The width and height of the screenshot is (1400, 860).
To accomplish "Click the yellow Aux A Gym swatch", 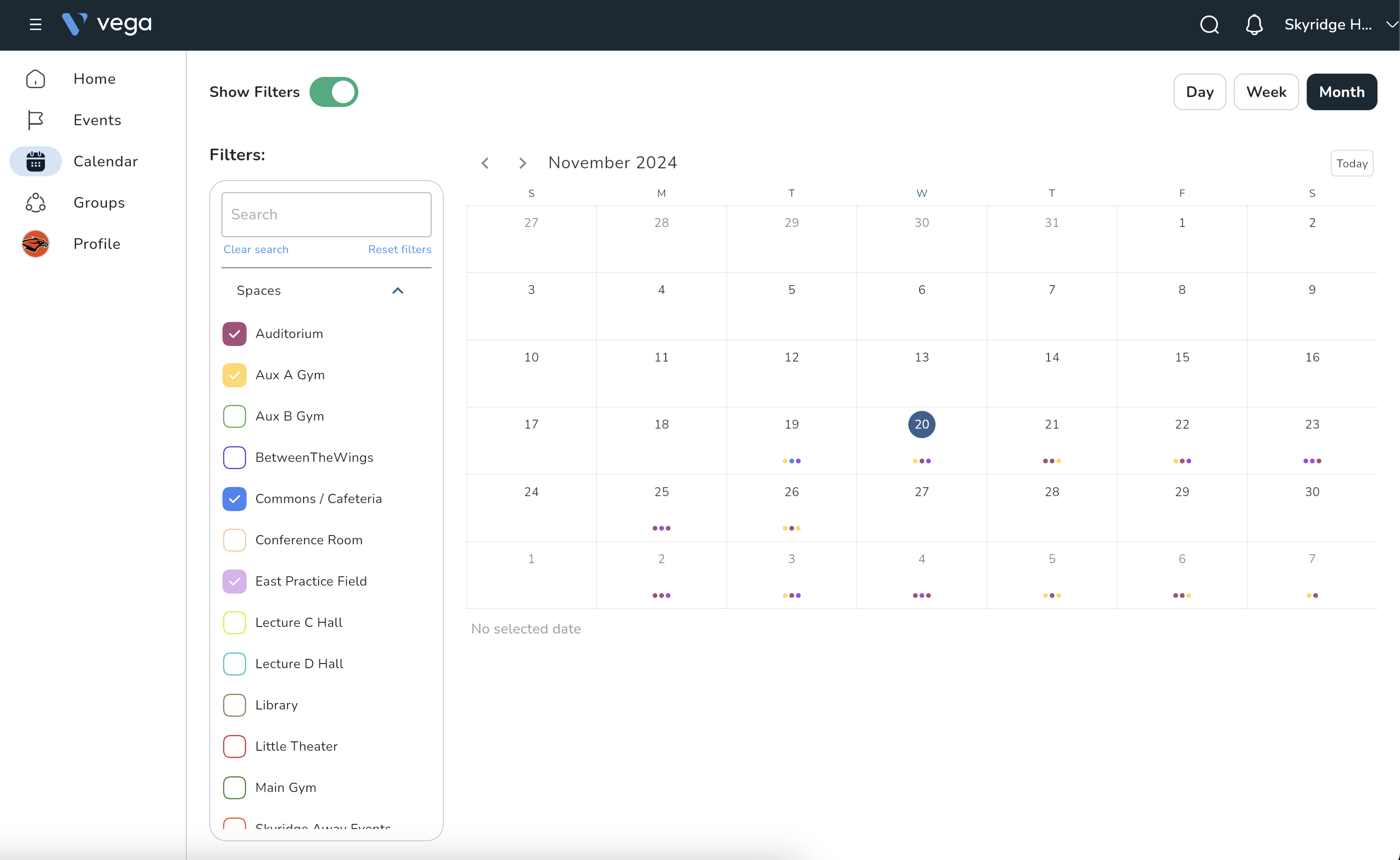I will (x=235, y=376).
